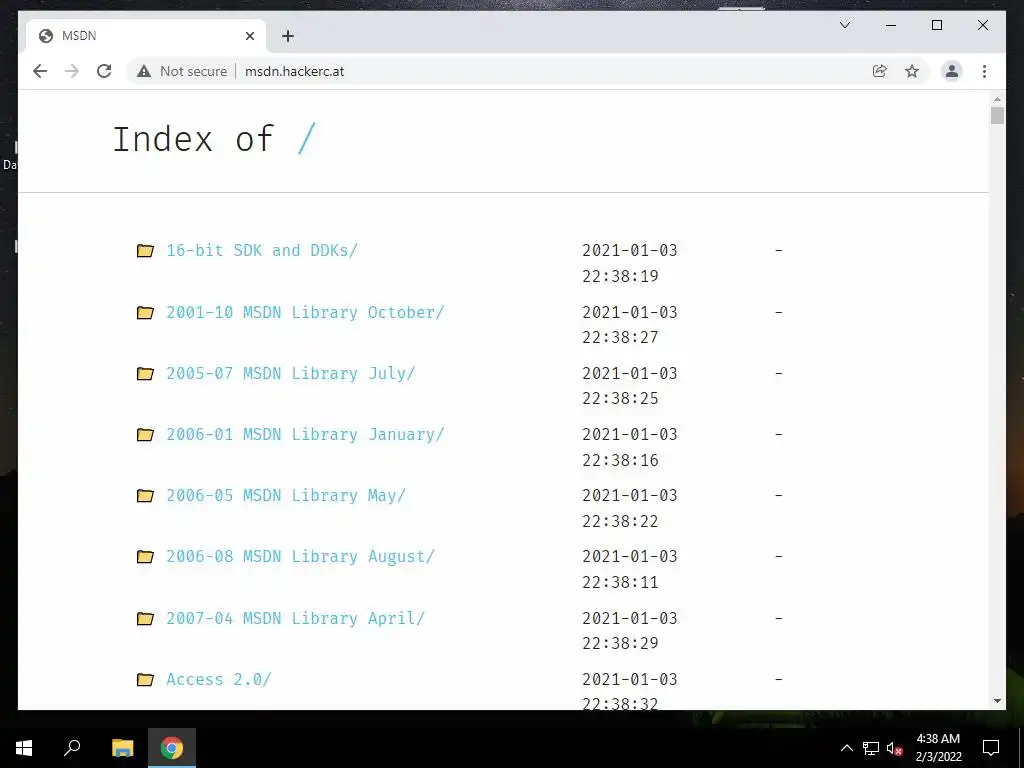This screenshot has height=768, width=1024.
Task: Click the date 2021-01-03 22:38:19
Action: tap(630, 263)
